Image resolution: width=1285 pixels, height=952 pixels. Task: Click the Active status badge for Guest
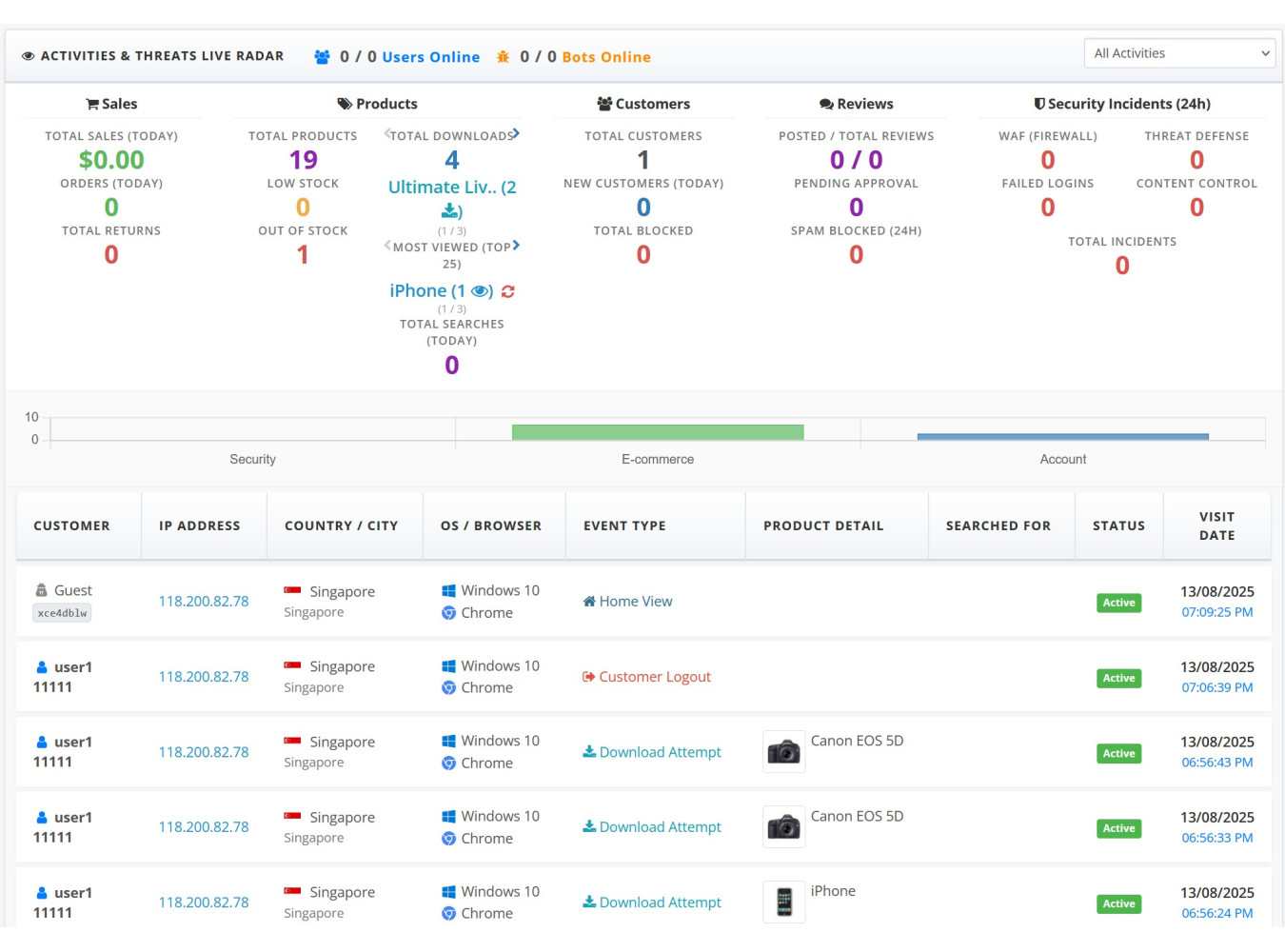[x=1118, y=603]
